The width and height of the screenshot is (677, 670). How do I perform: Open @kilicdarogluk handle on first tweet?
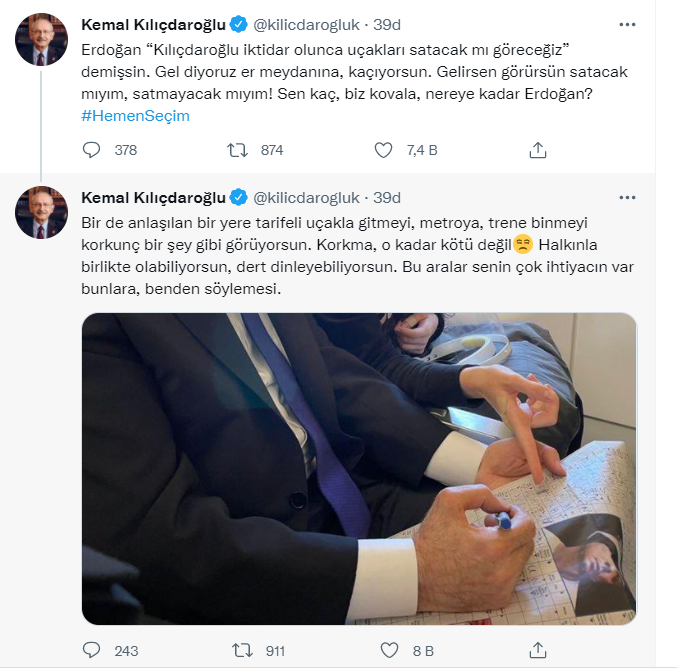coord(306,25)
